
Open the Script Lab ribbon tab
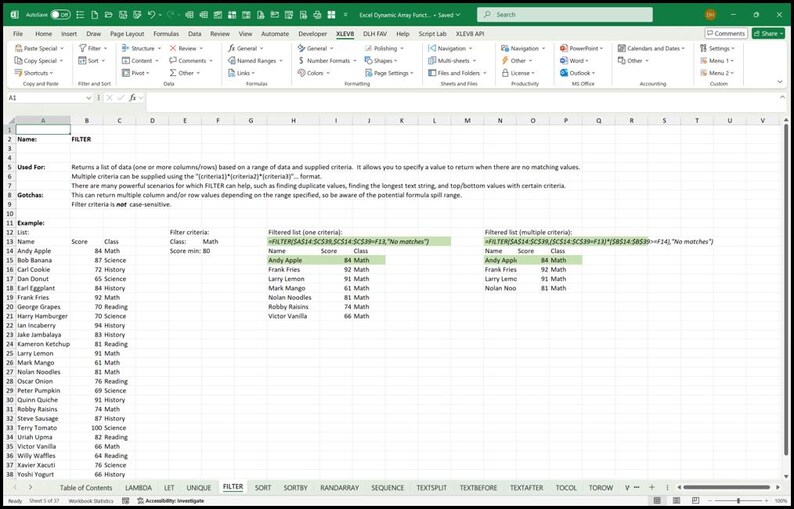tap(432, 34)
